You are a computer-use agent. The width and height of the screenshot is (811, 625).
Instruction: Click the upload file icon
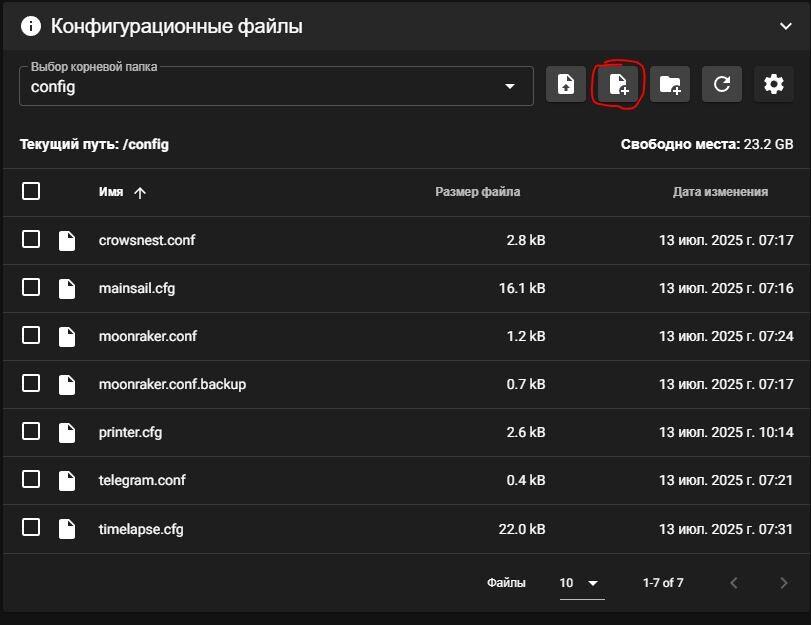(565, 84)
